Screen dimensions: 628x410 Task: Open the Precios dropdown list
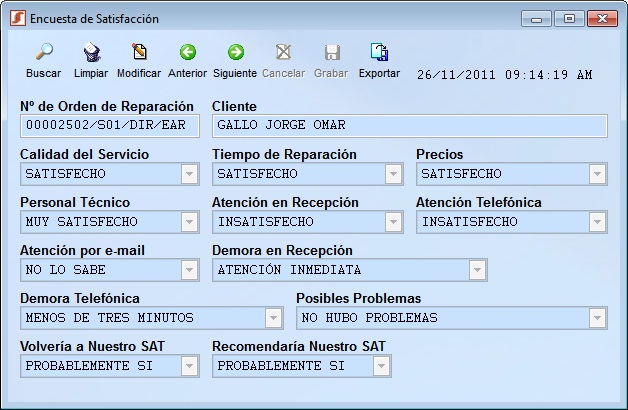tap(597, 174)
